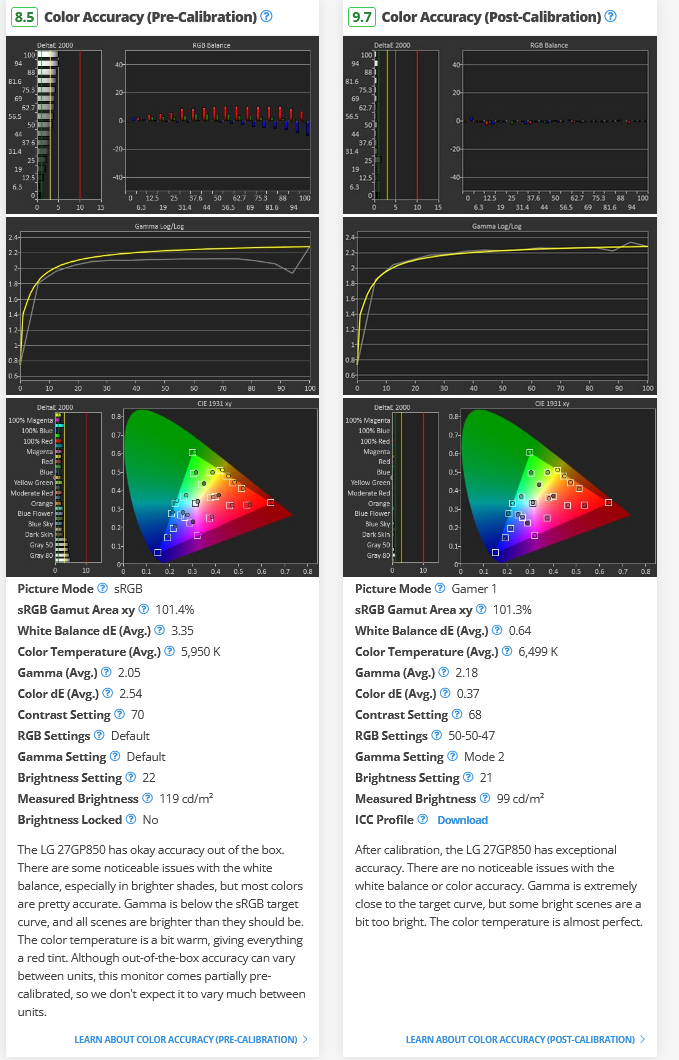The height and width of the screenshot is (1060, 679).
Task: Click help icon next to post-calibration Picture Mode
Action: (x=440, y=588)
